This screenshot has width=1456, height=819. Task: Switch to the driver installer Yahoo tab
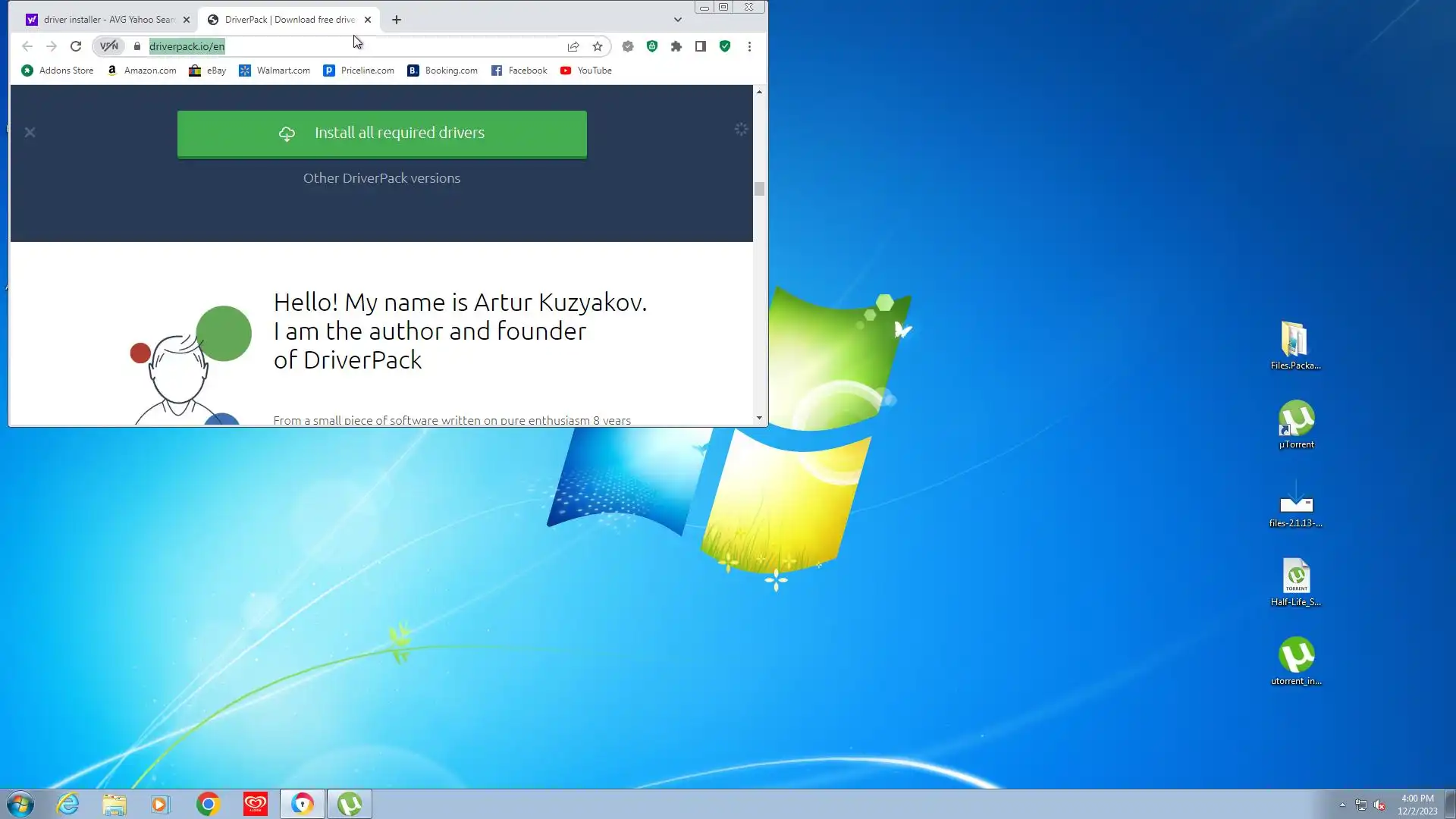(106, 20)
